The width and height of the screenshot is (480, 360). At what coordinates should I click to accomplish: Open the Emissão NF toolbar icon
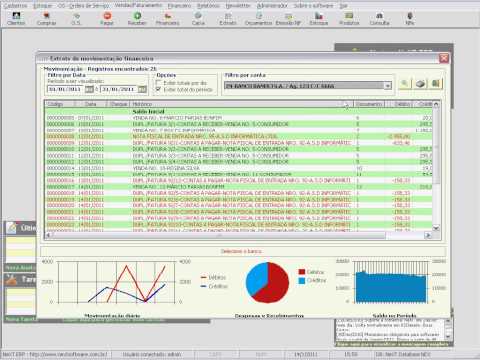288,19
